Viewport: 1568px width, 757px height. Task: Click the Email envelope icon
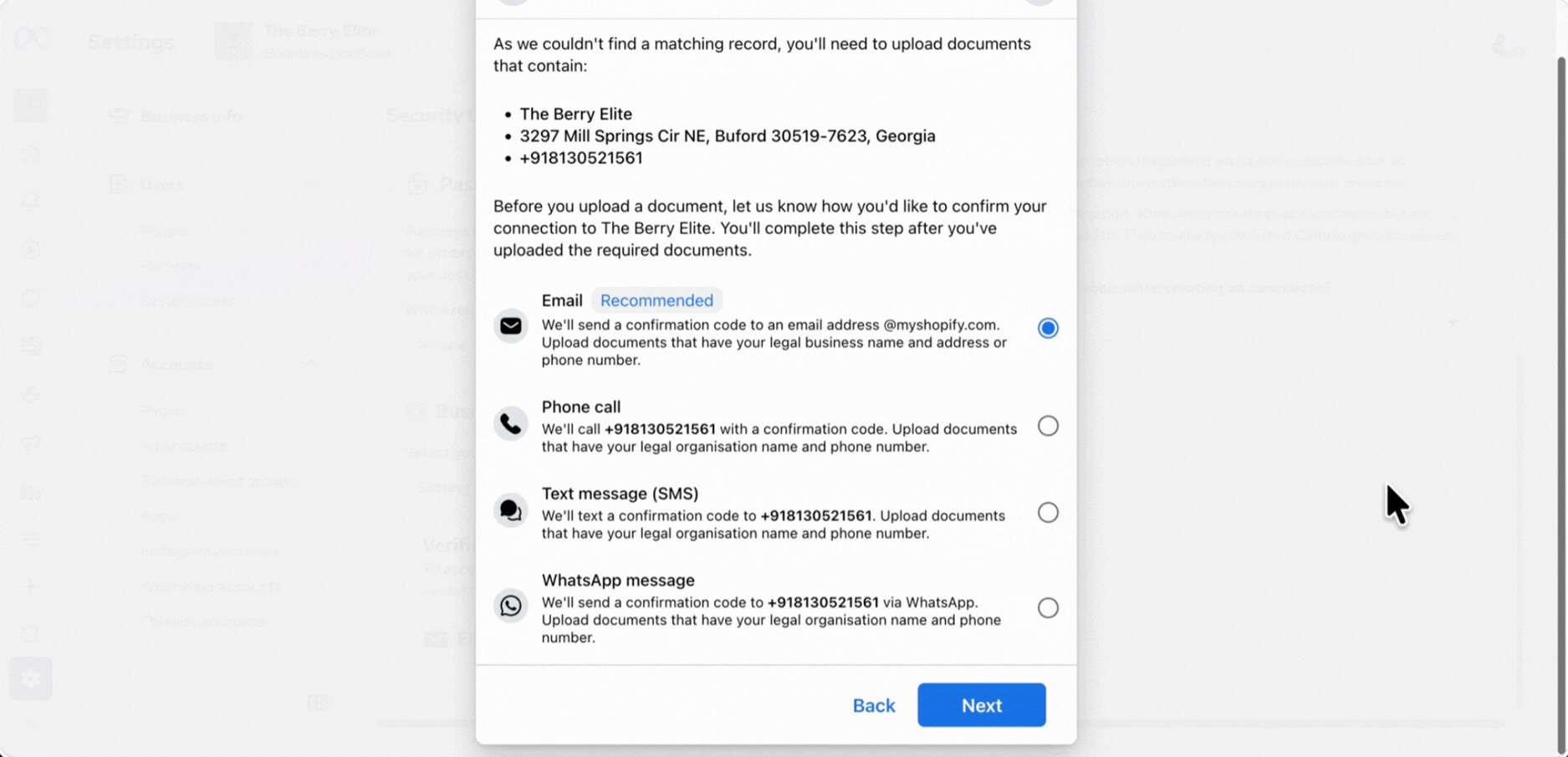point(511,325)
